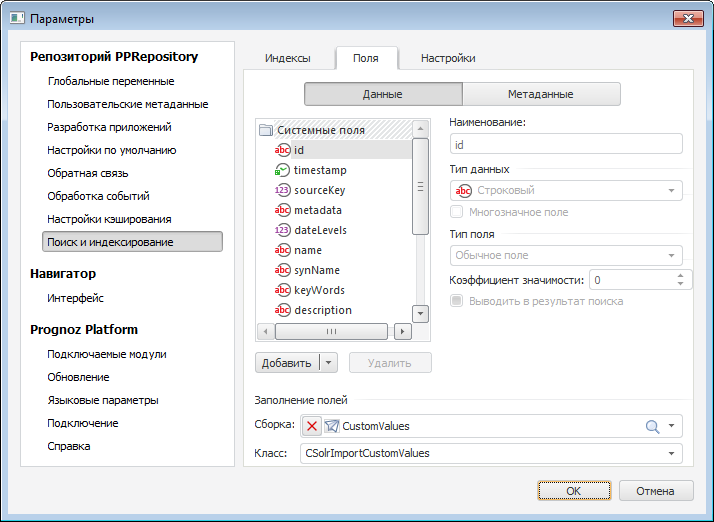Open the Обновление section

click(x=78, y=377)
